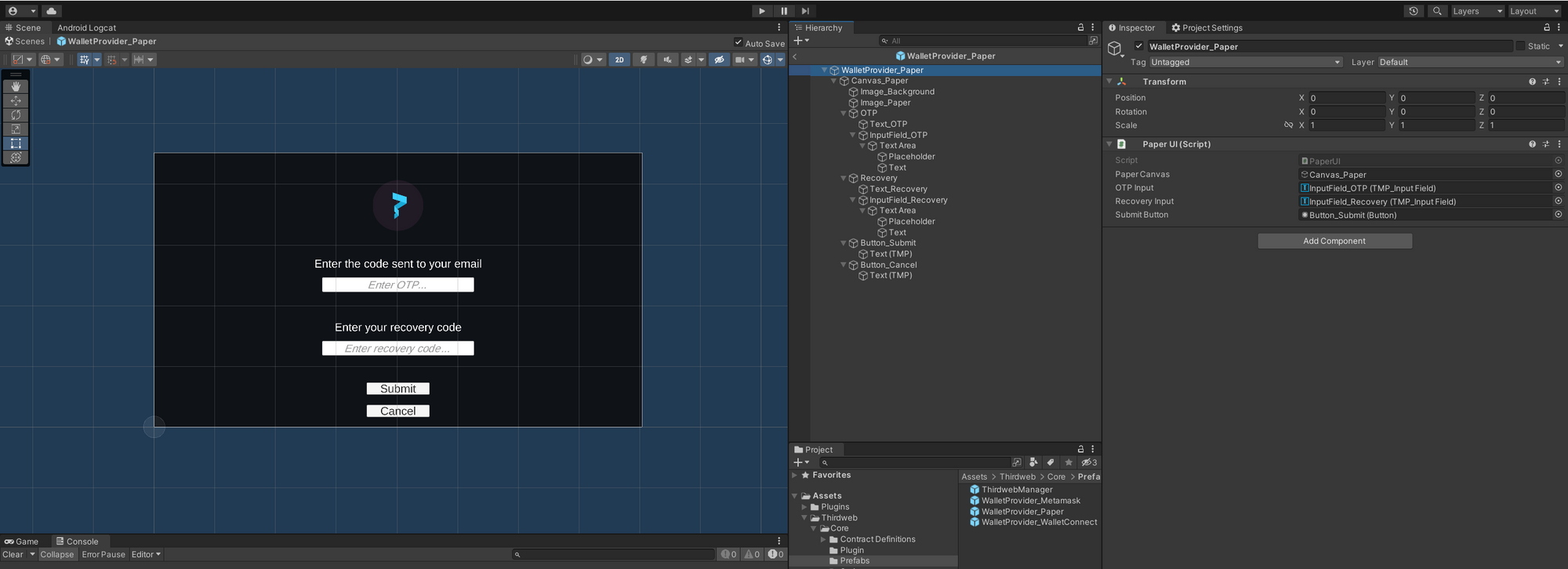Collapse the Recovery node in Hierarchy
The height and width of the screenshot is (569, 1568).
844,179
